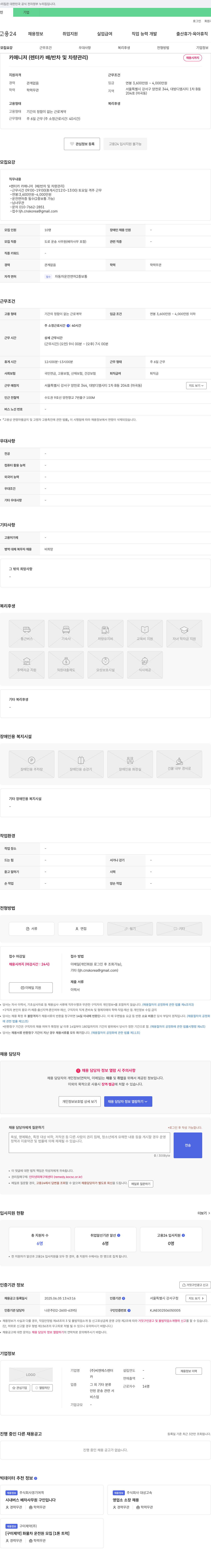This screenshot has height=1568, width=211.
Task: Click the 면접 screening method box
Action: (x=81, y=928)
